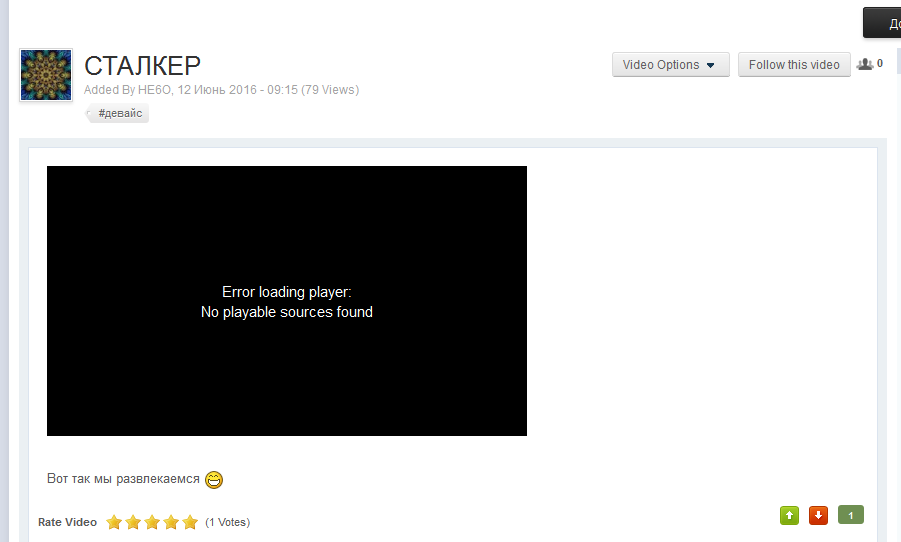Click the green thumbs-up vote arrow

790,515
